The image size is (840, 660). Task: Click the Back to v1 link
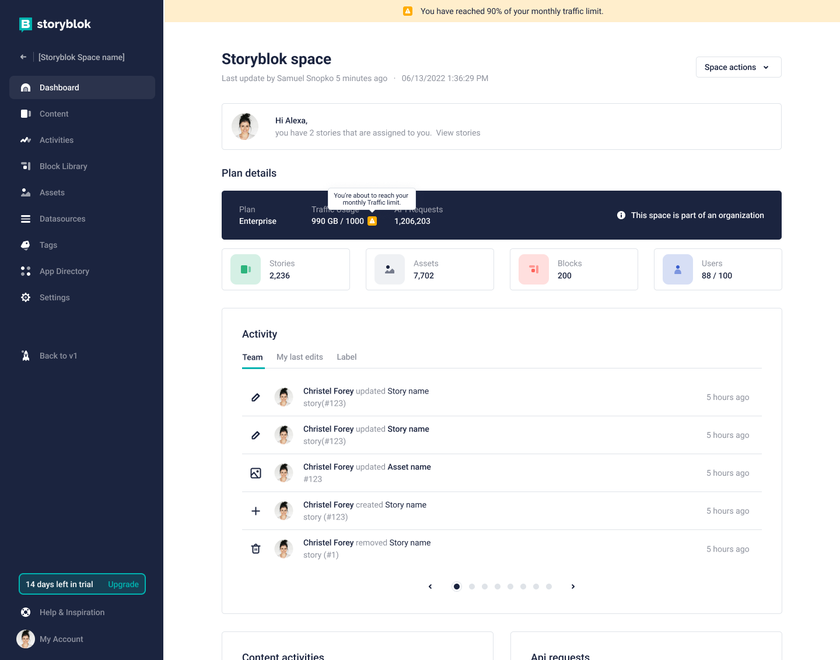[x=58, y=356]
